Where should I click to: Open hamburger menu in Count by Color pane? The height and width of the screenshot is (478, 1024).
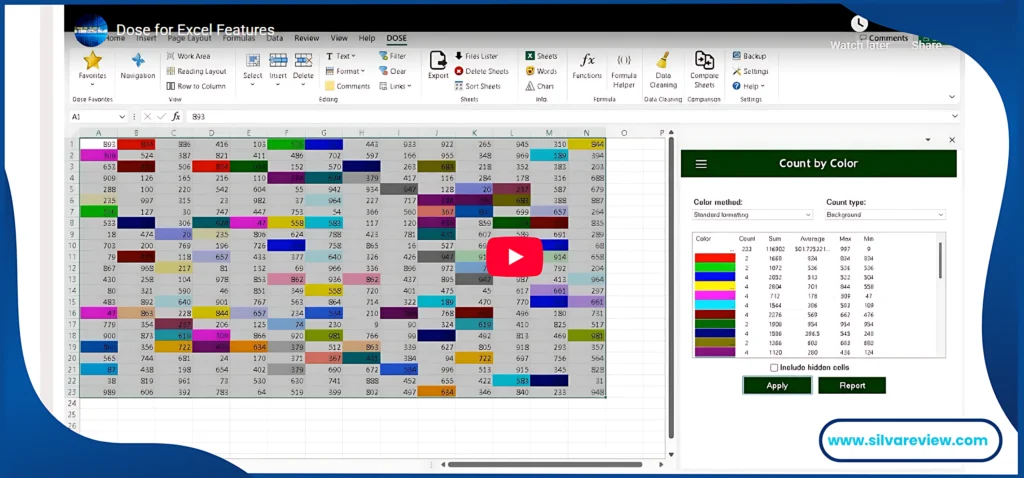(x=701, y=164)
